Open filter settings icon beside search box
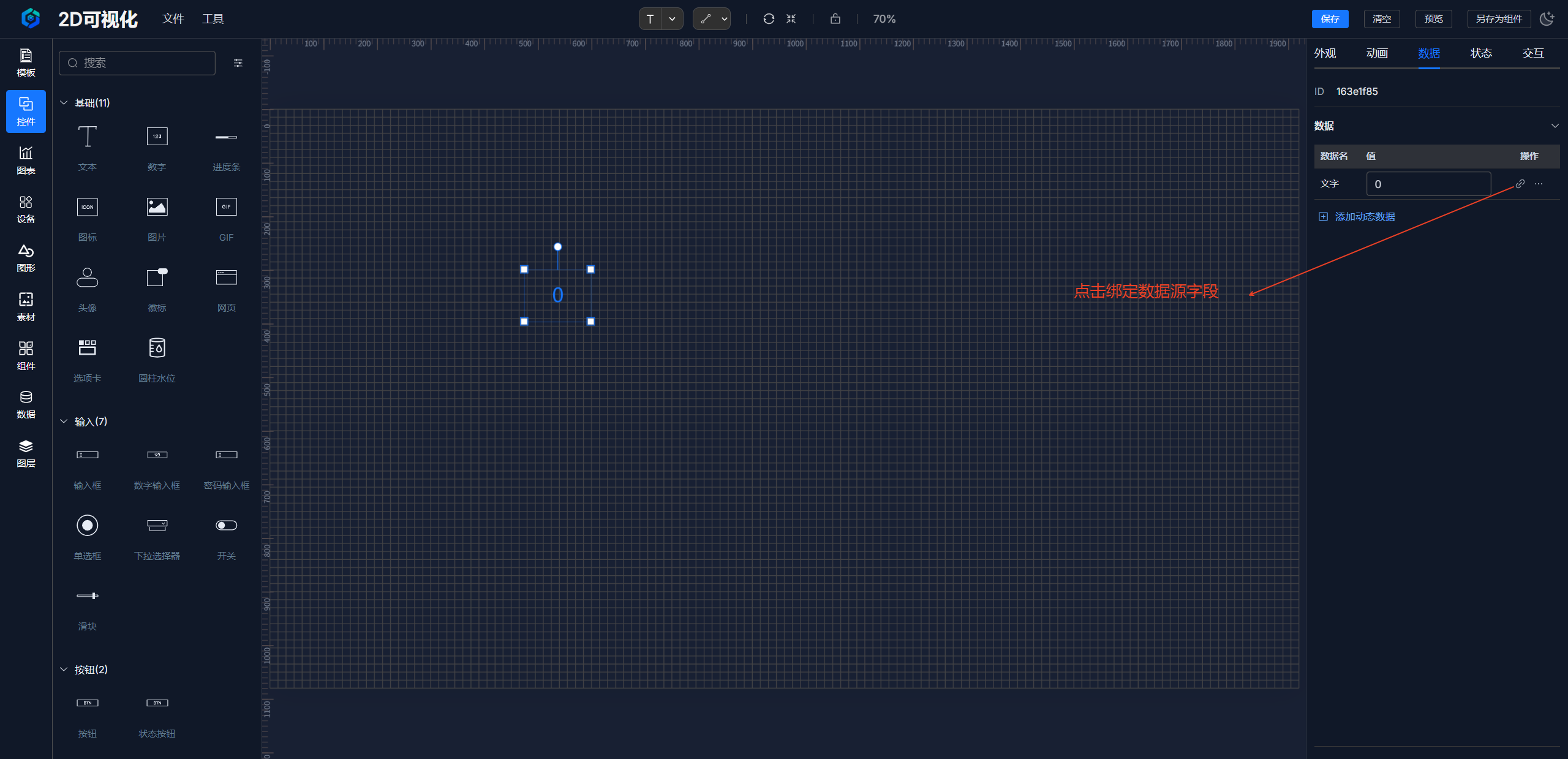 [238, 63]
